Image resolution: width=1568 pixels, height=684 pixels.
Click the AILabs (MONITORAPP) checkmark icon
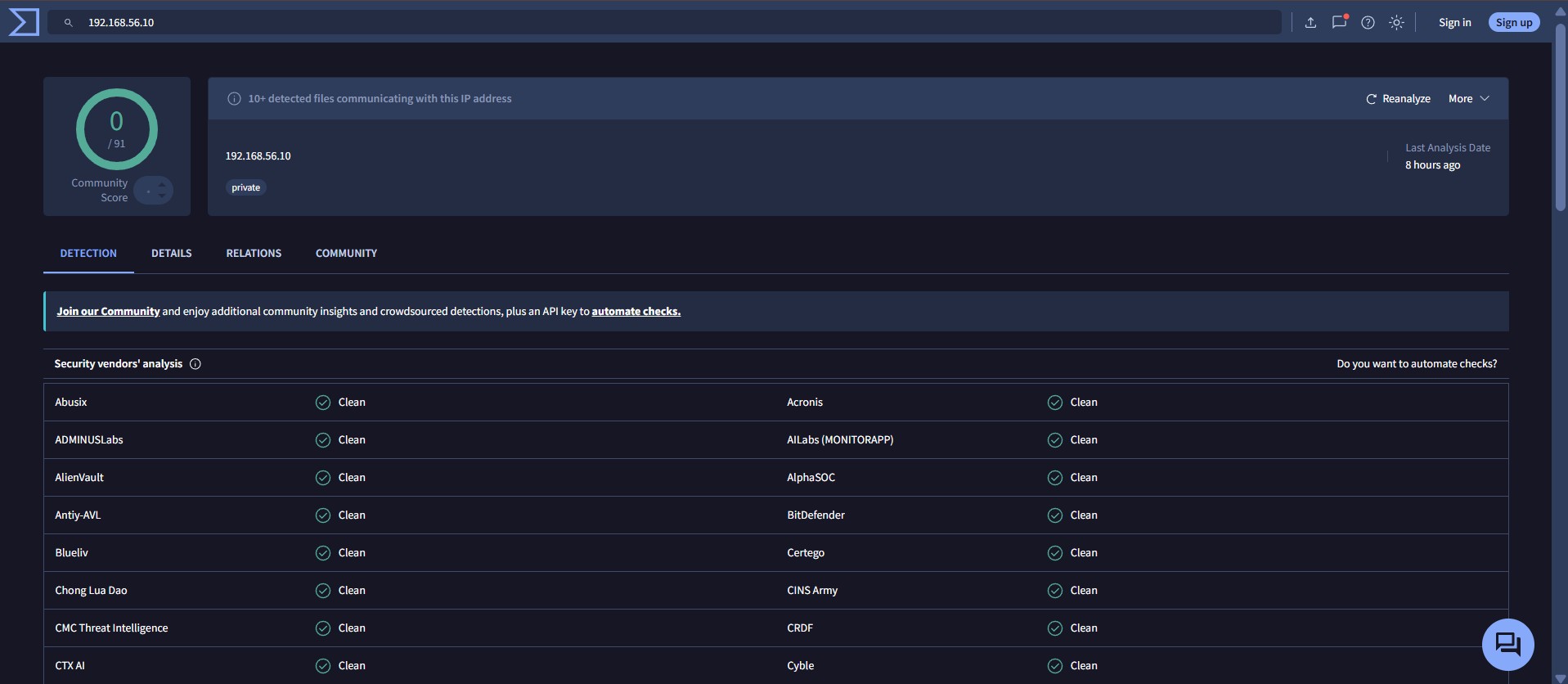pos(1055,440)
